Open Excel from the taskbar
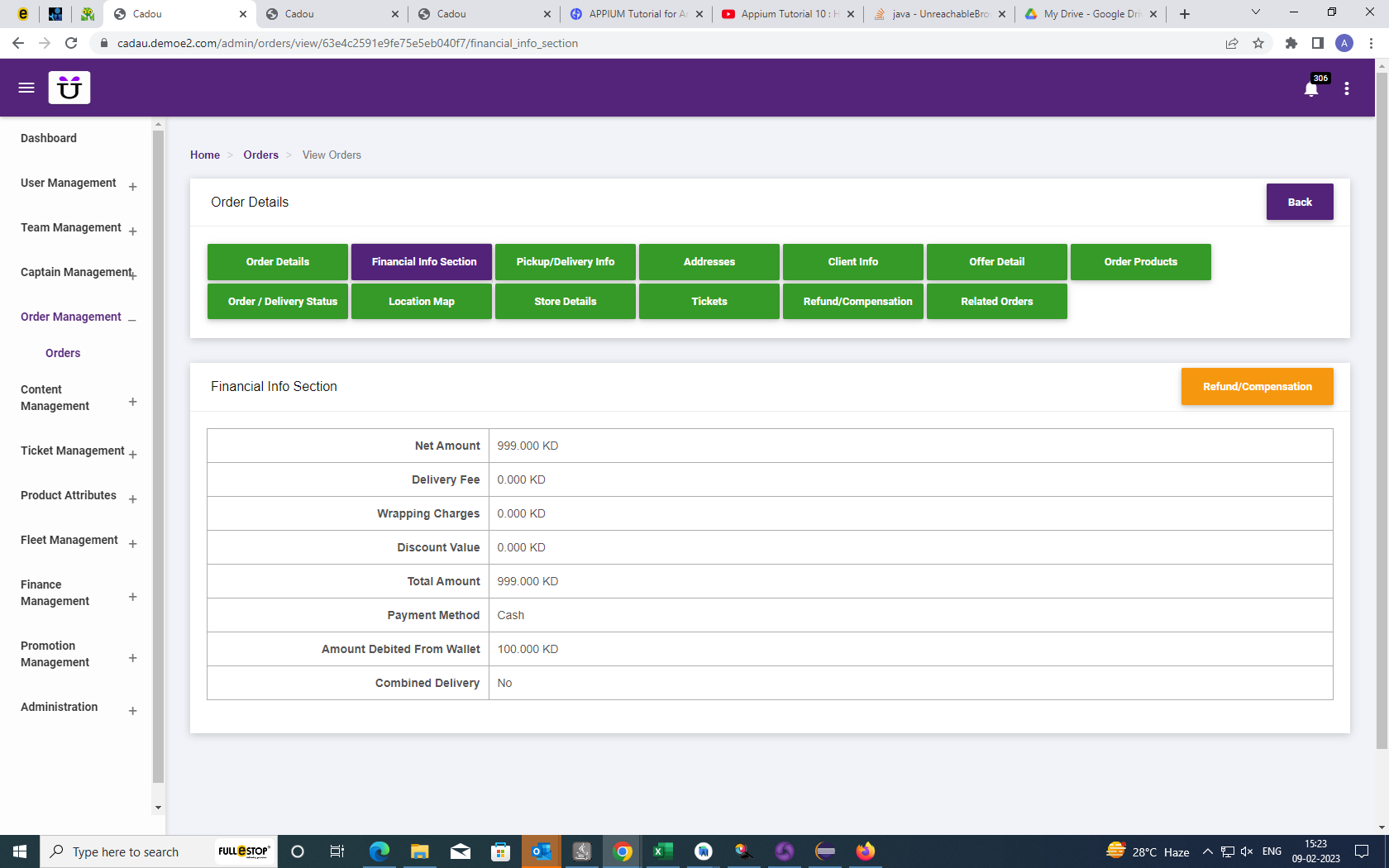 point(663,851)
